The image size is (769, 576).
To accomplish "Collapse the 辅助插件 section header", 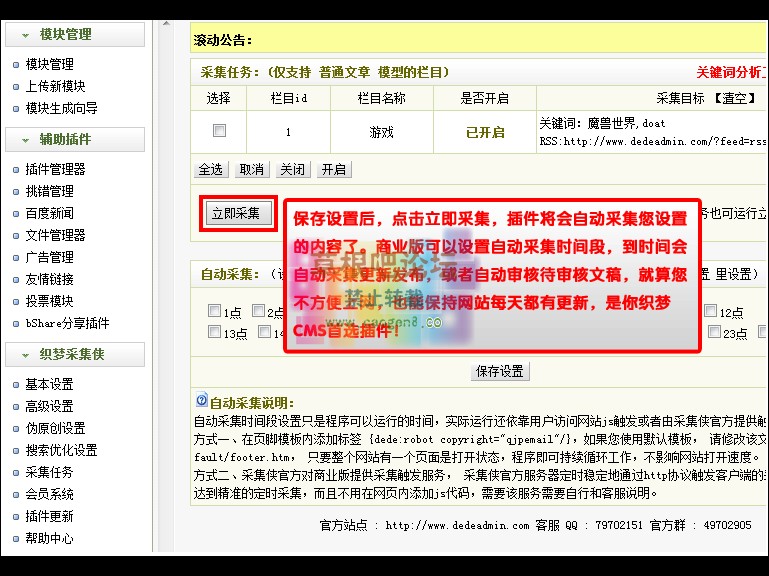I will pos(75,139).
